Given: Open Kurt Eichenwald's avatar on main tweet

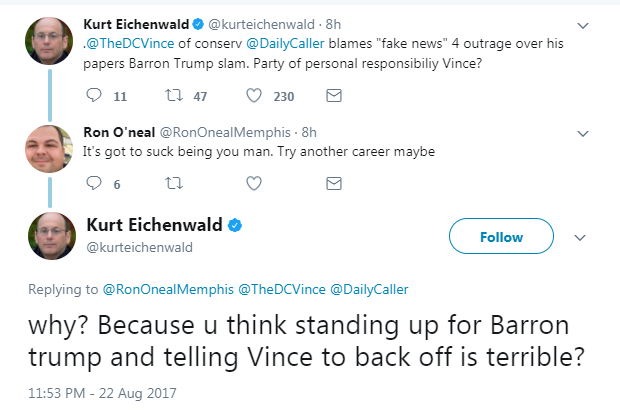Looking at the screenshot, I should [x=52, y=236].
